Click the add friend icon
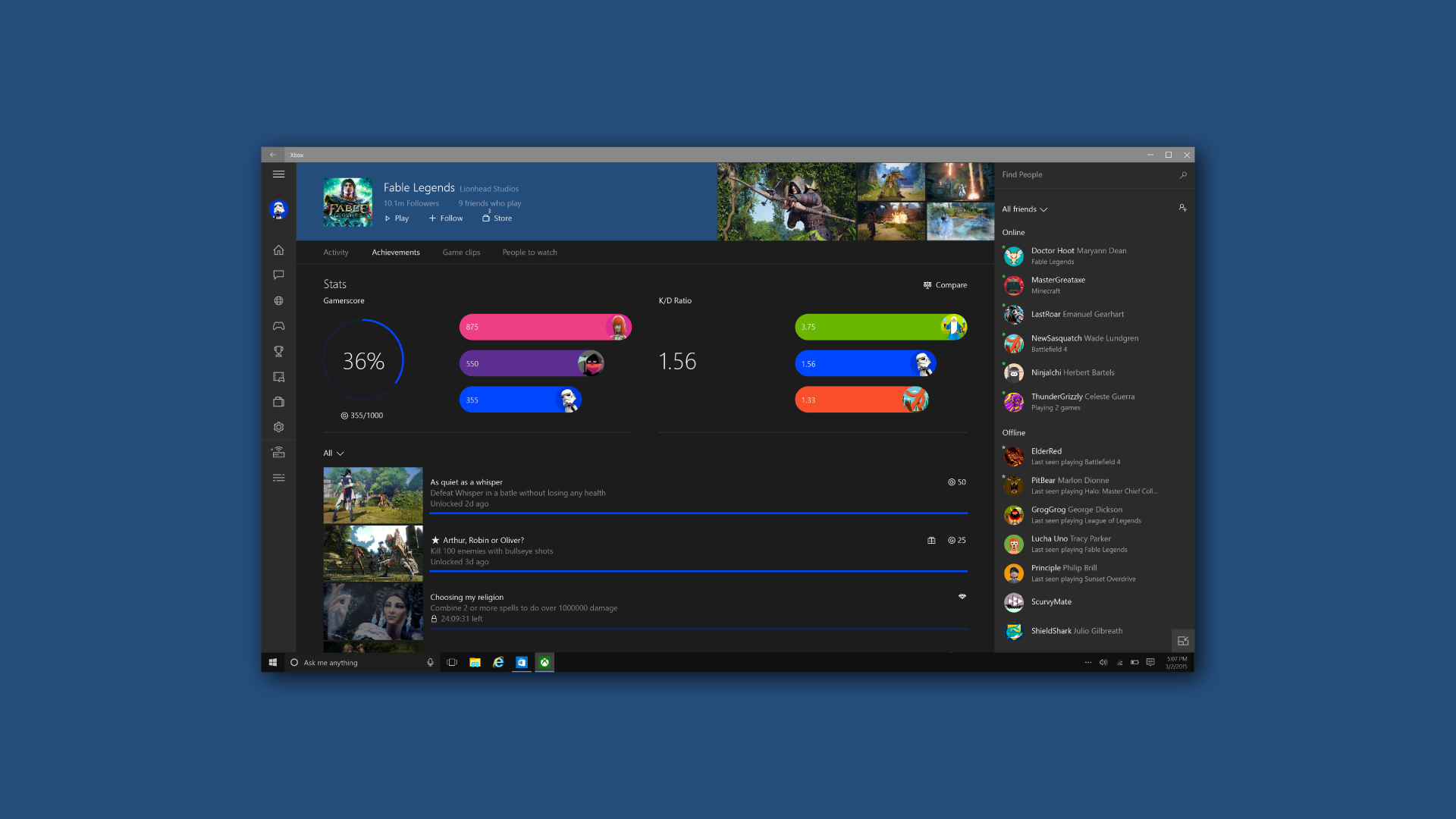The image size is (1456, 819). 1182,208
